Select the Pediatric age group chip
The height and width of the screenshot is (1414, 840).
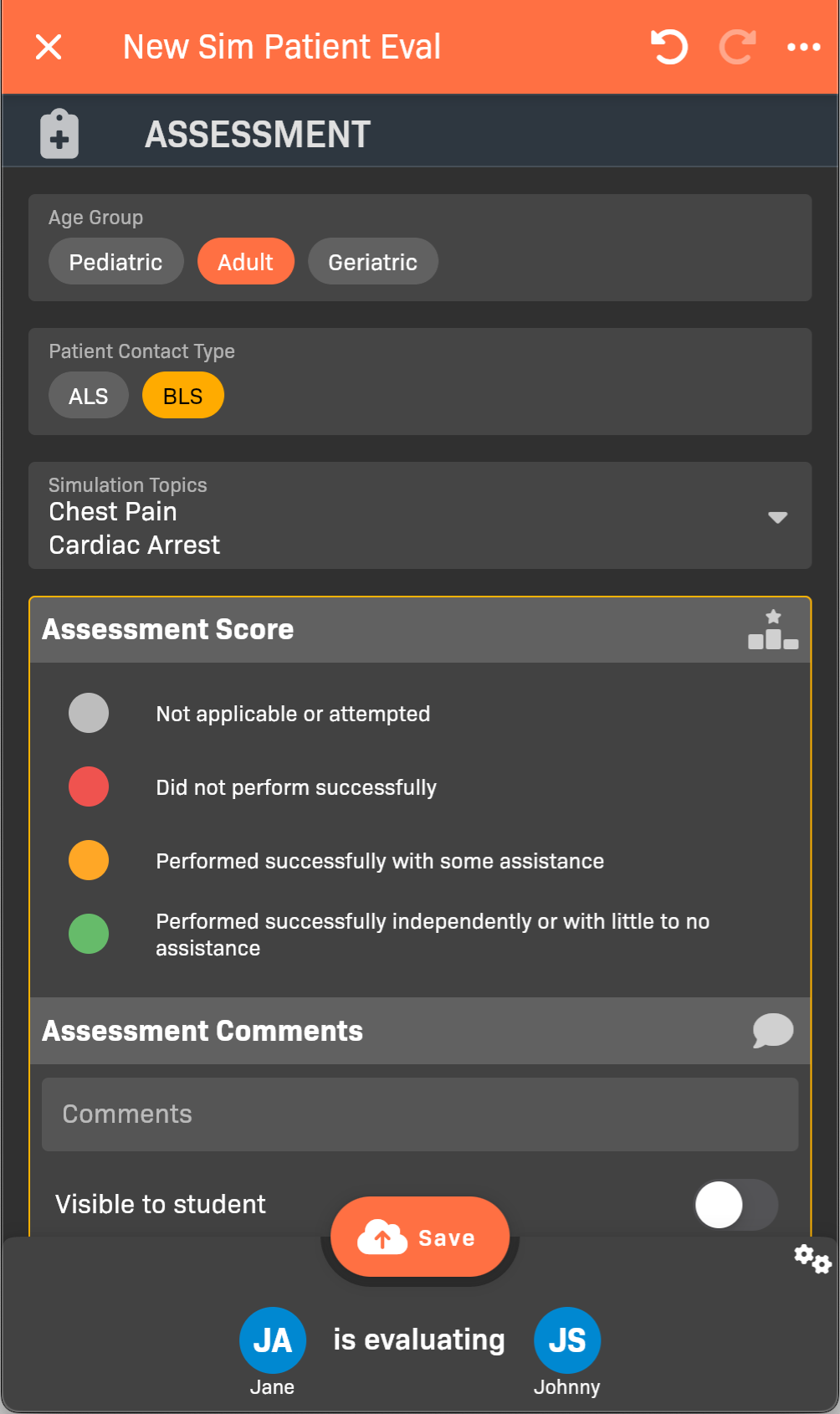tap(115, 262)
